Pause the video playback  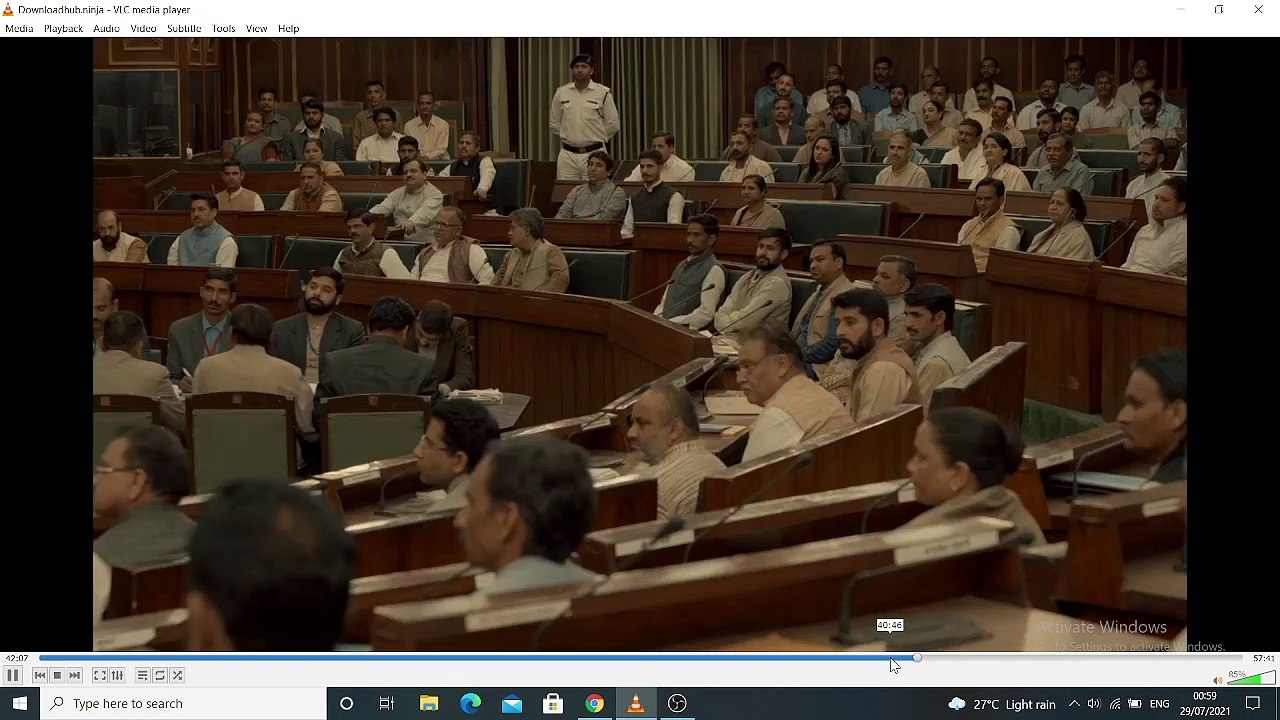coord(13,676)
